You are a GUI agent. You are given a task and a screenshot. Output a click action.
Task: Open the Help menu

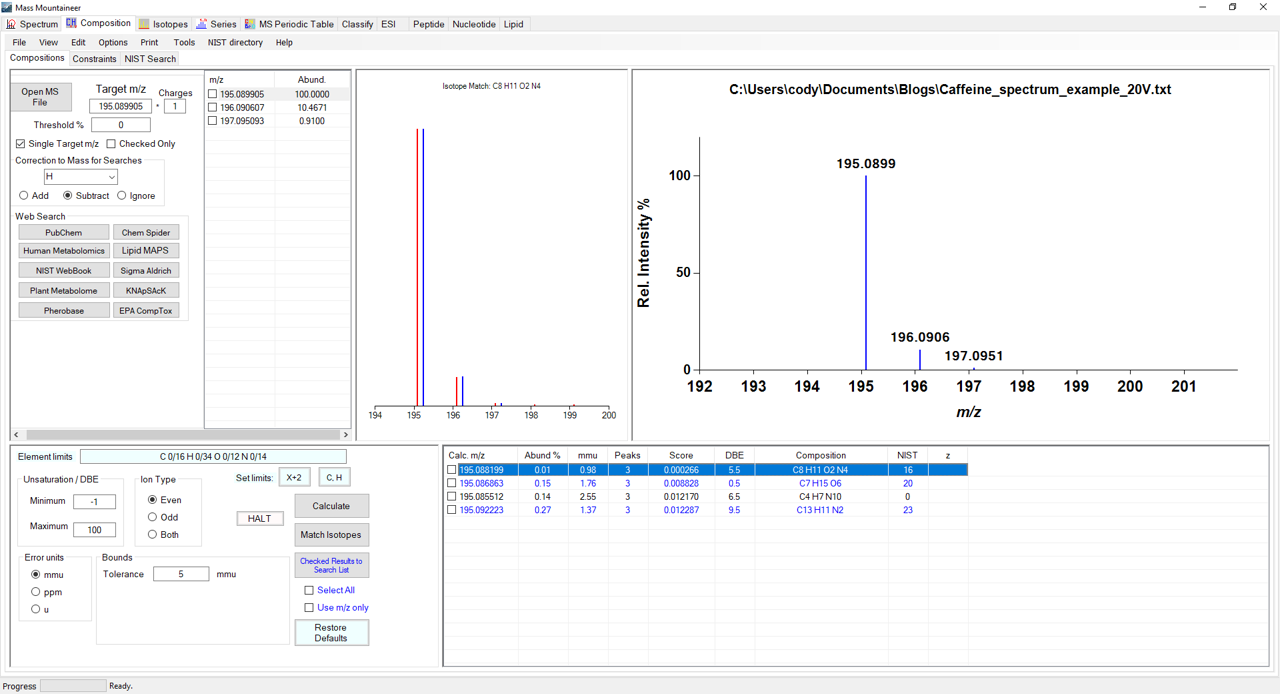[x=284, y=42]
